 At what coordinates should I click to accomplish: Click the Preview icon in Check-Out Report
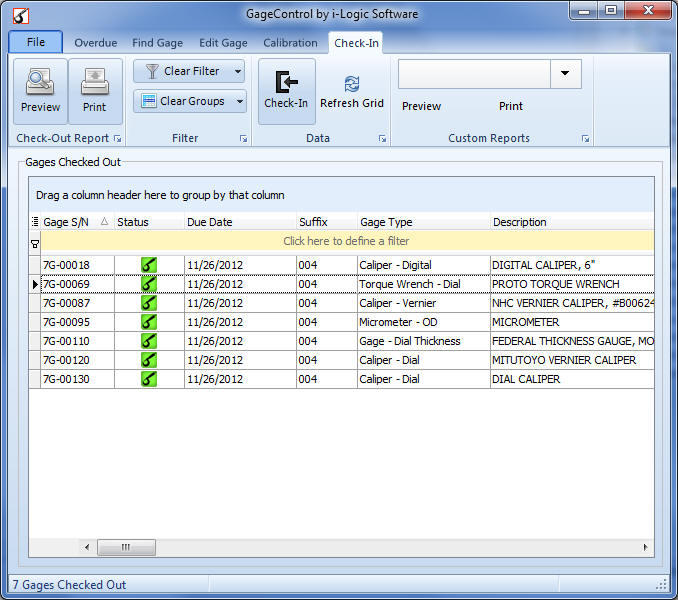tap(40, 82)
